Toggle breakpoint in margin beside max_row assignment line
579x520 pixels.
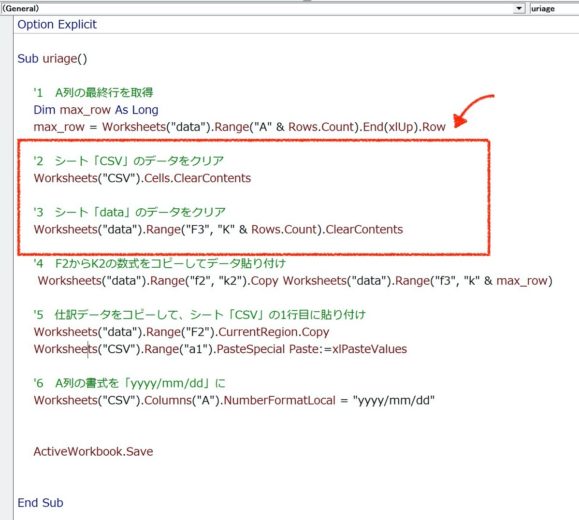(7, 127)
